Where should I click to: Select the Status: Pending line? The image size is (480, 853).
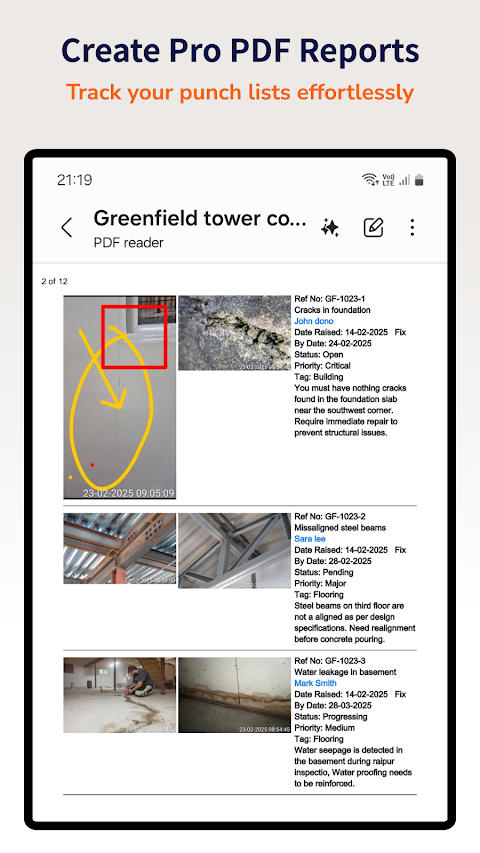point(324,572)
